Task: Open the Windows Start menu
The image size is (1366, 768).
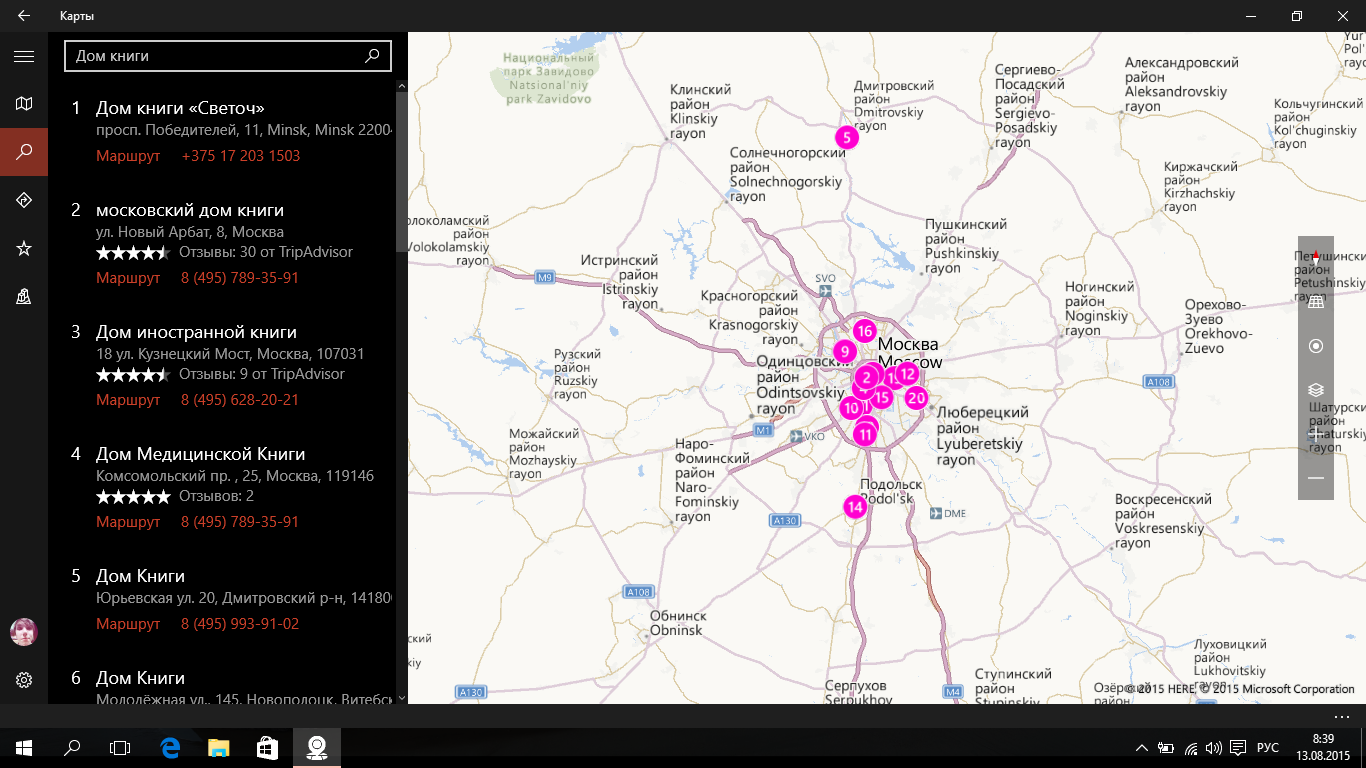Action: [24, 748]
